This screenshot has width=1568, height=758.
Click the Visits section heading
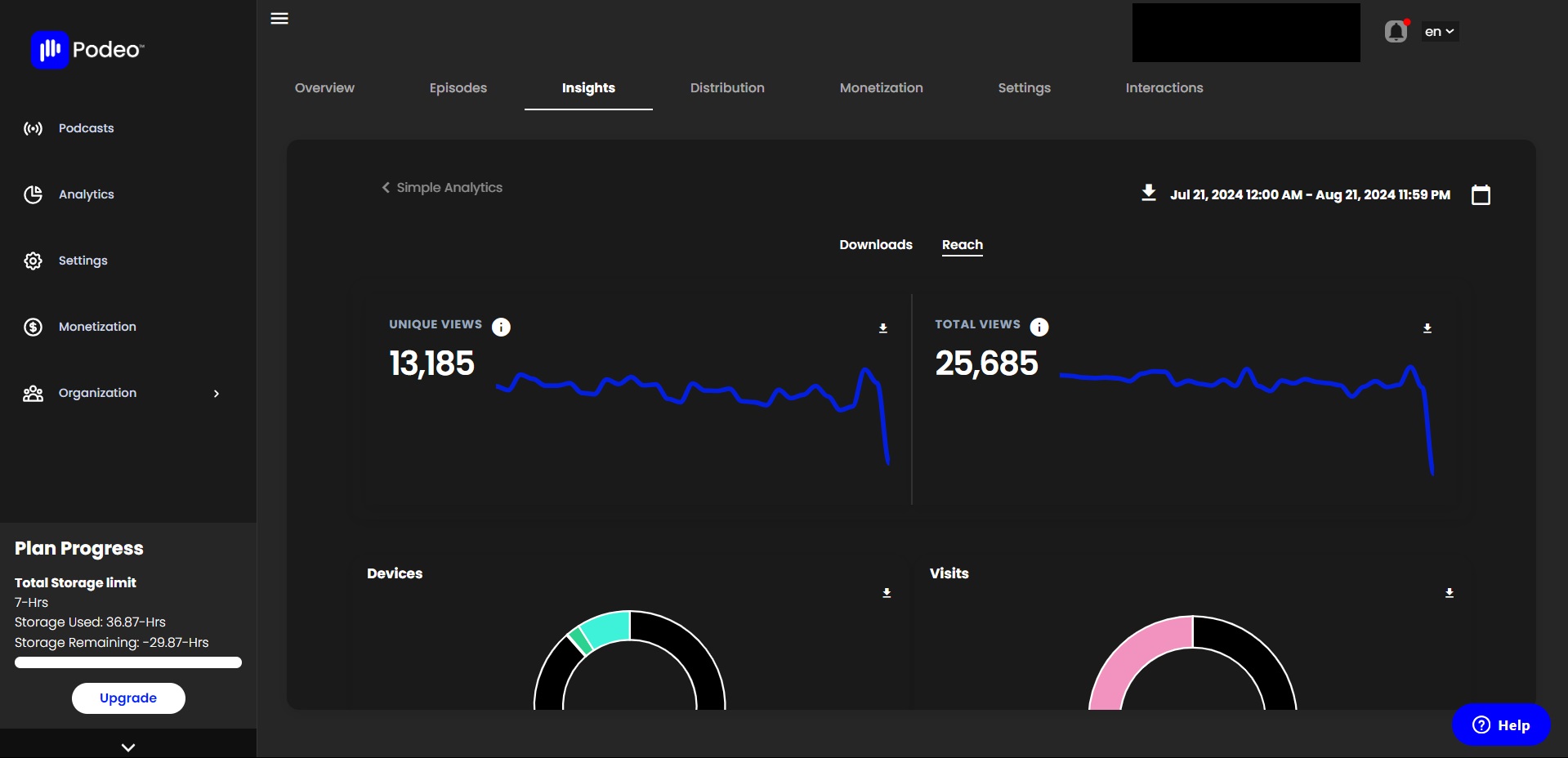coord(949,573)
